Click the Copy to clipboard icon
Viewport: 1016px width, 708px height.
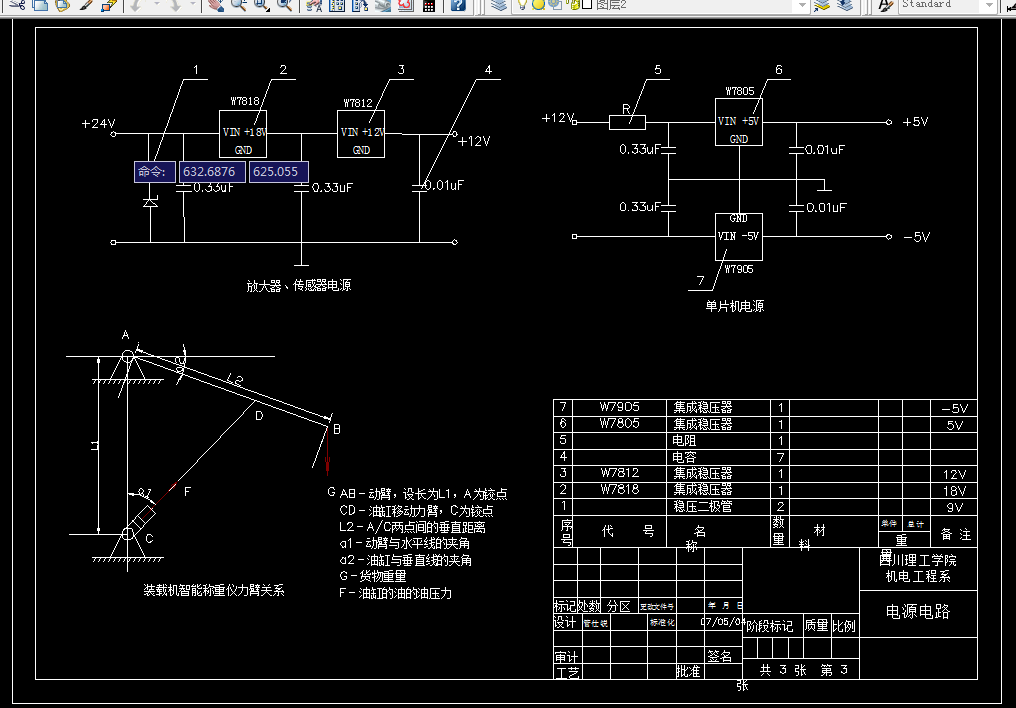(x=40, y=5)
